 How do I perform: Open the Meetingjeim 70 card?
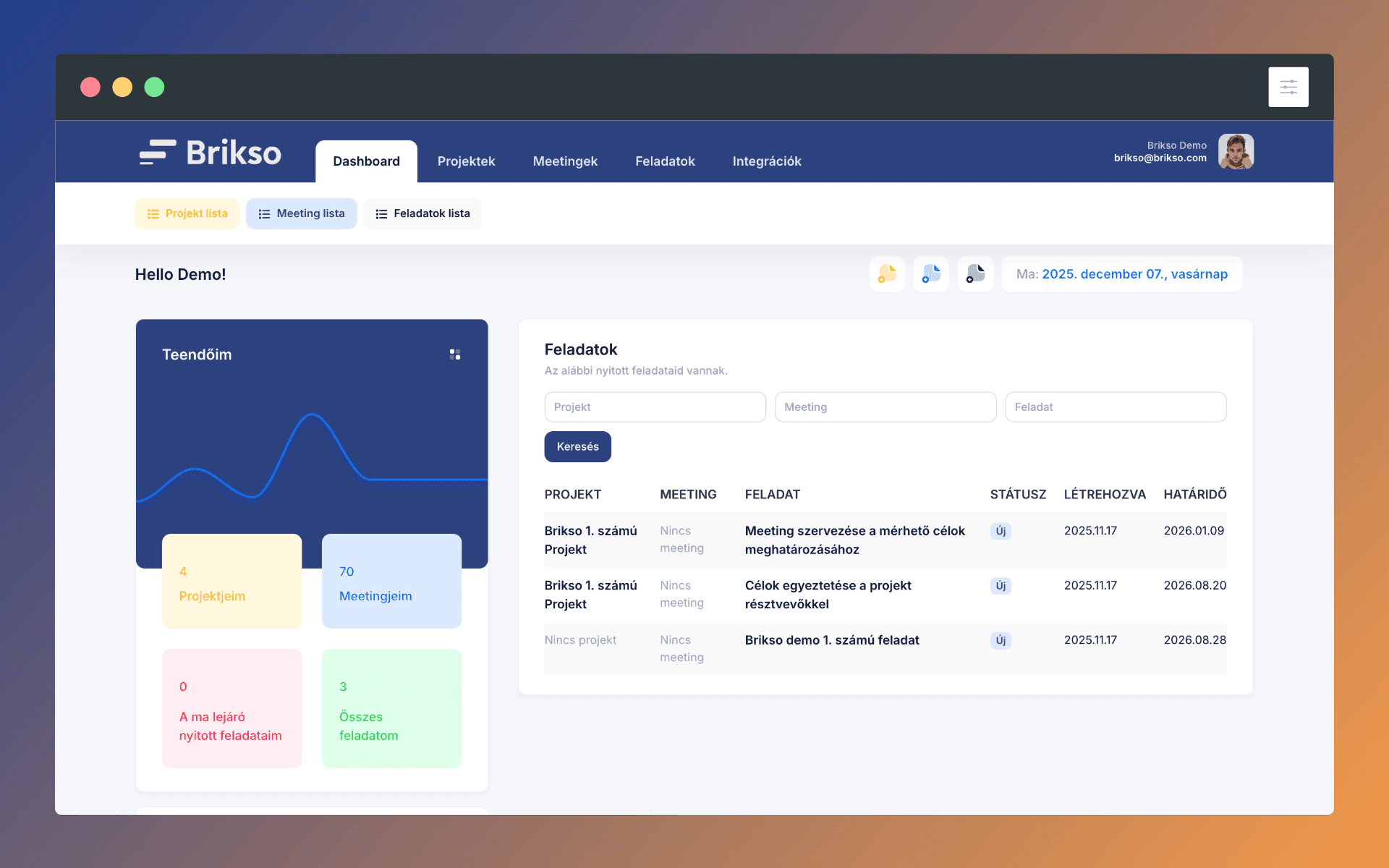(x=391, y=582)
